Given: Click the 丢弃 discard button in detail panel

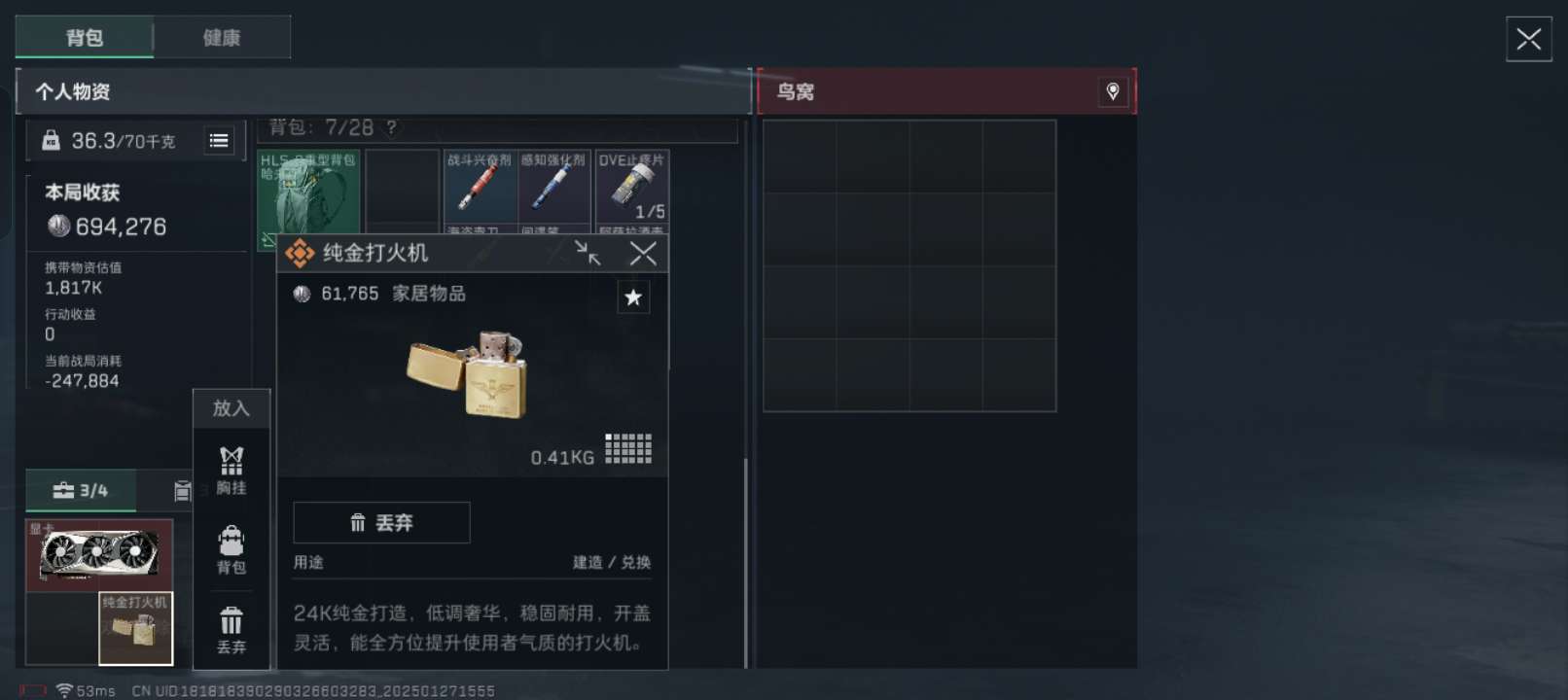Looking at the screenshot, I should tap(381, 523).
